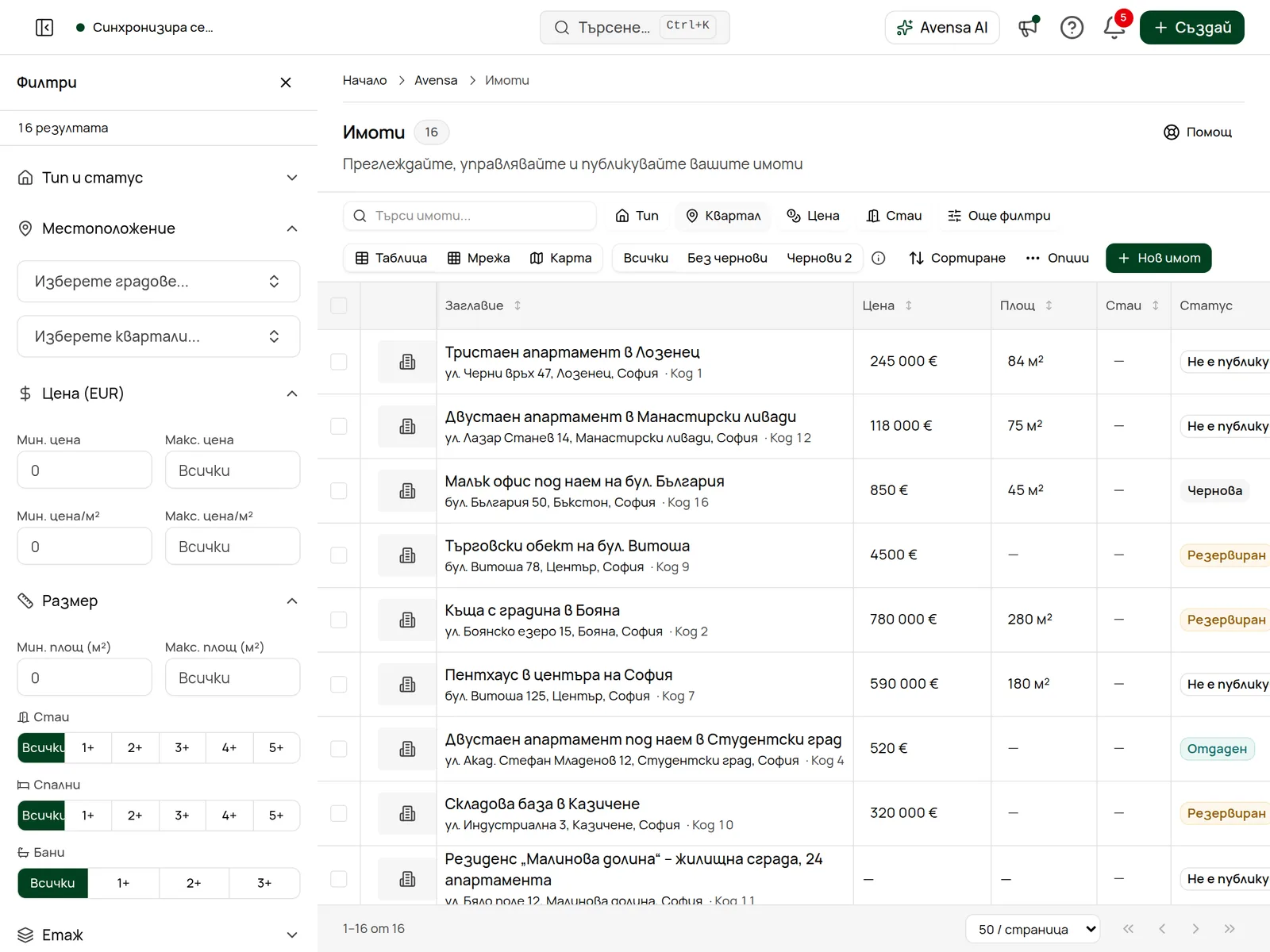Screen dimensions: 1270x952
Task: Open Още филтри button
Action: 999,216
